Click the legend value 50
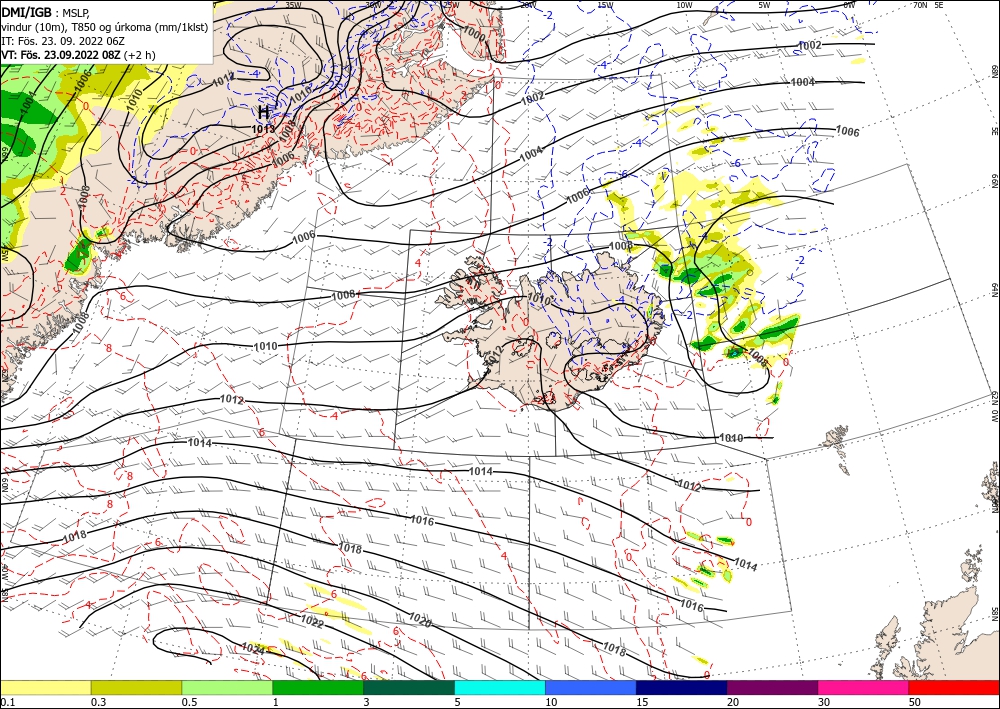 pos(915,702)
